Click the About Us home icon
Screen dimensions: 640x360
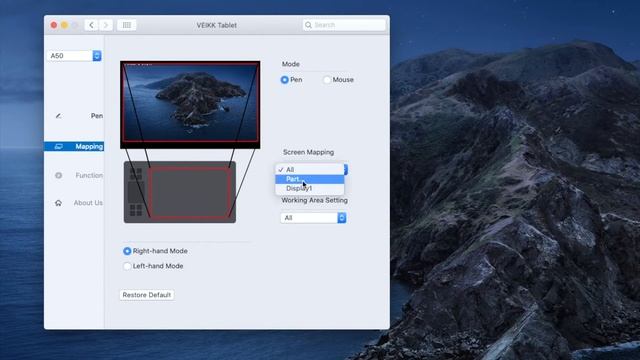tap(58, 203)
